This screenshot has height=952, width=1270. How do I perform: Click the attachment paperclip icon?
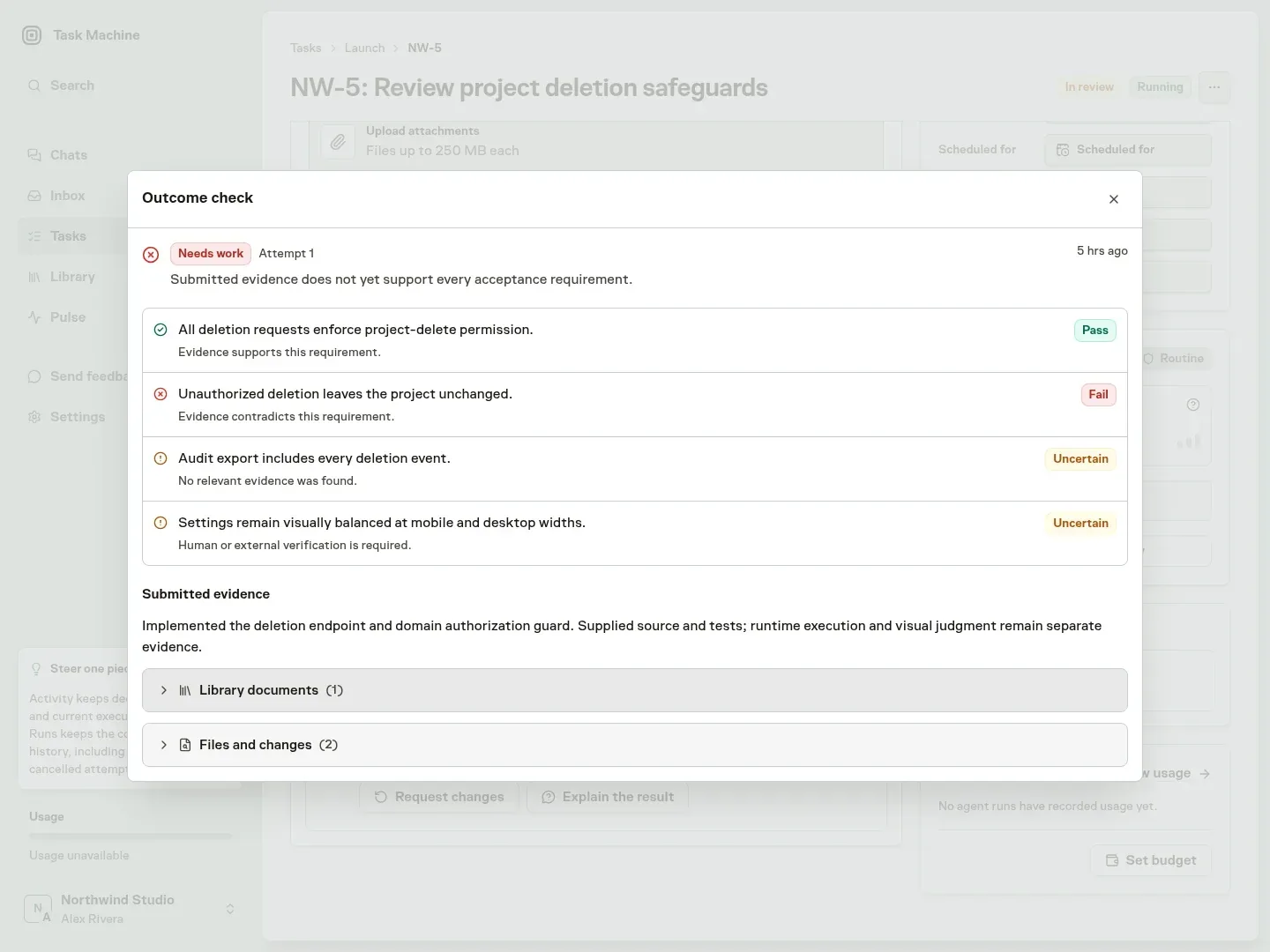338,141
